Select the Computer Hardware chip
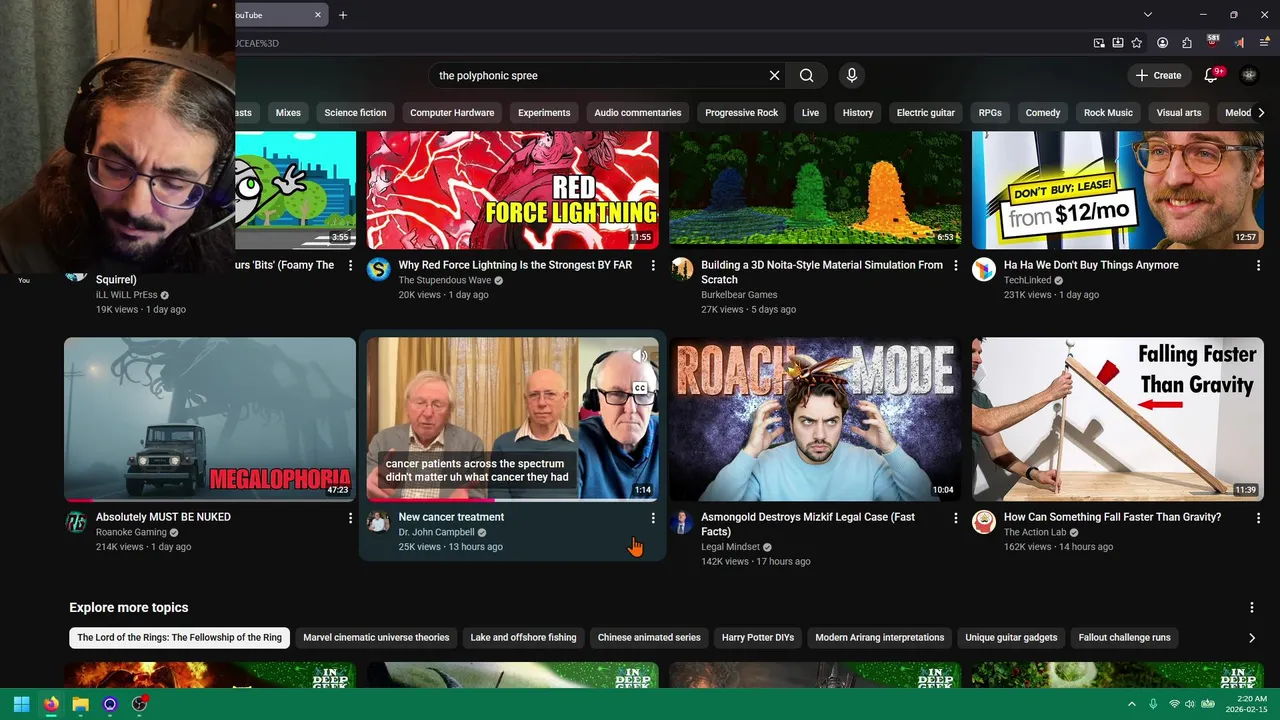The width and height of the screenshot is (1280, 720). click(452, 113)
